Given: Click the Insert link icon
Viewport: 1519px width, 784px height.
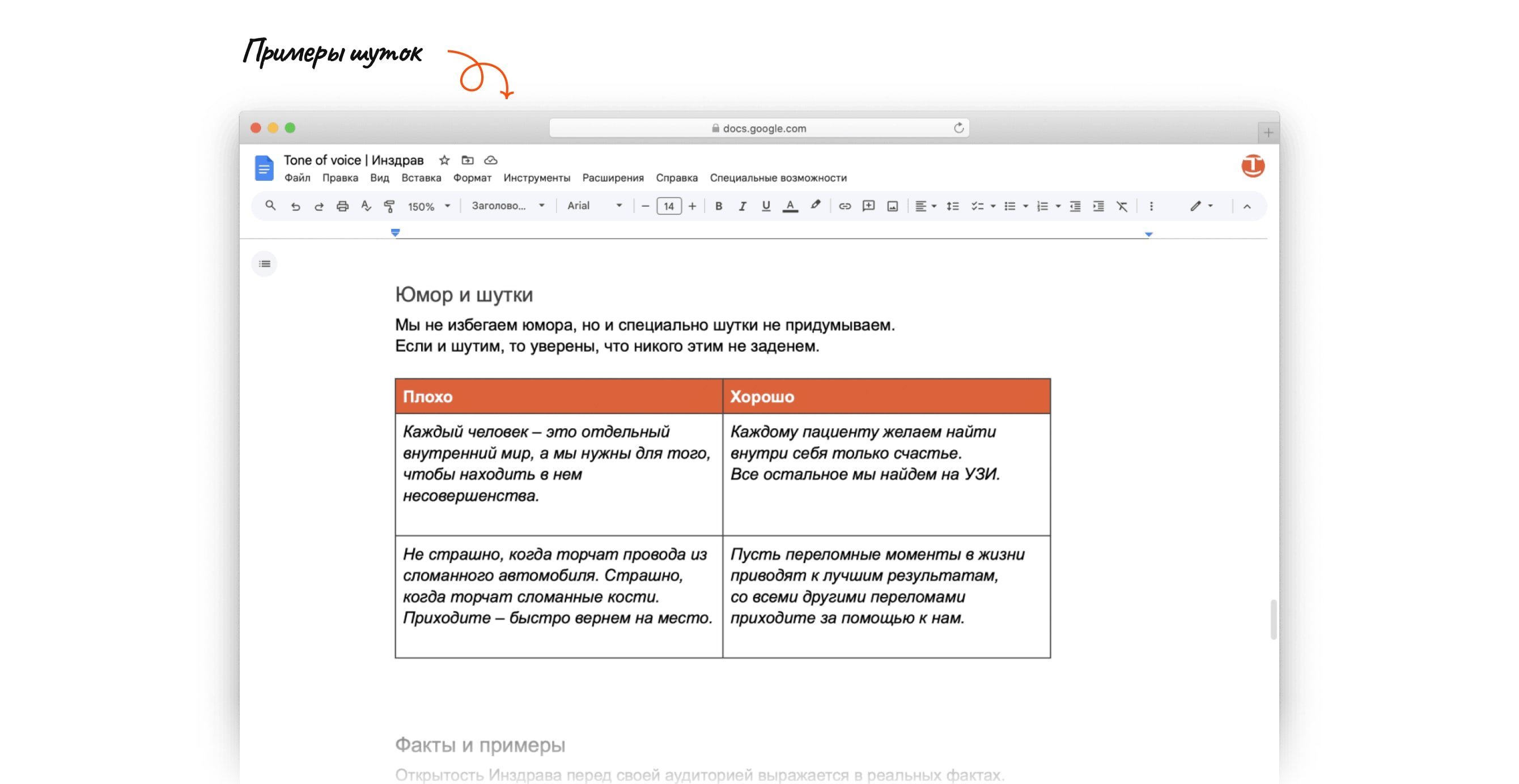Looking at the screenshot, I should [845, 206].
